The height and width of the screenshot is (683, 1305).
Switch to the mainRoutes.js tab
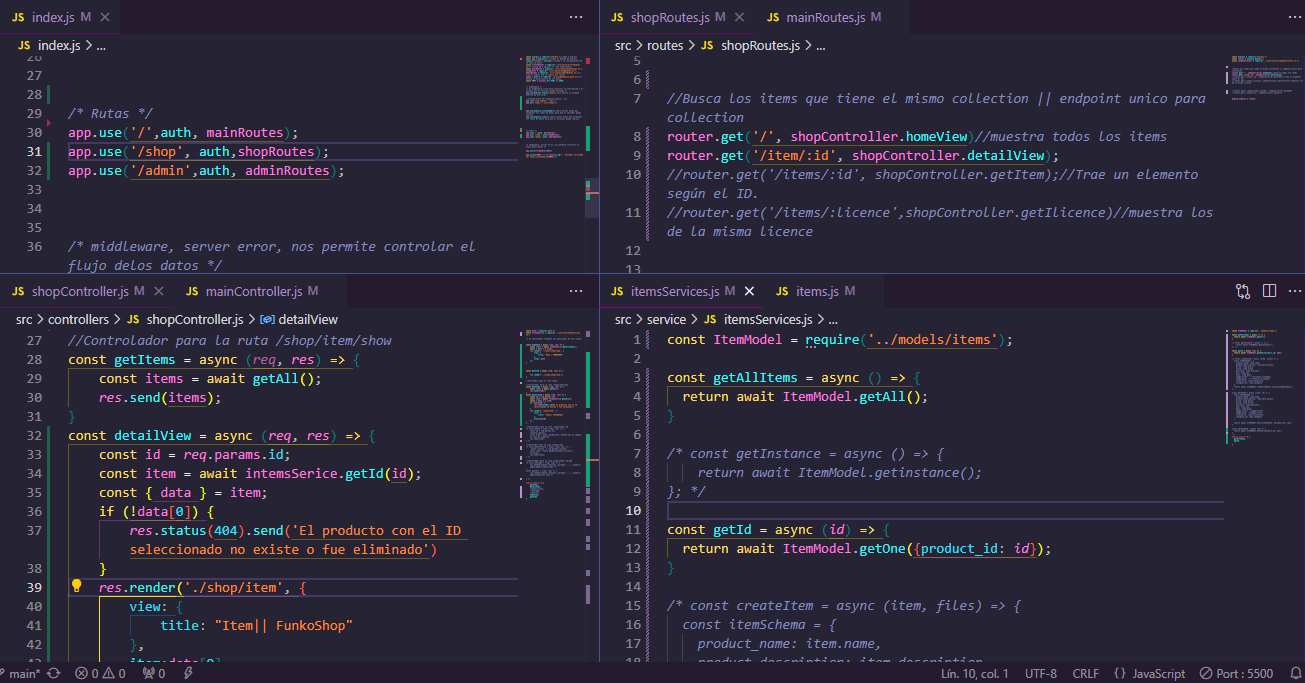pyautogui.click(x=826, y=17)
